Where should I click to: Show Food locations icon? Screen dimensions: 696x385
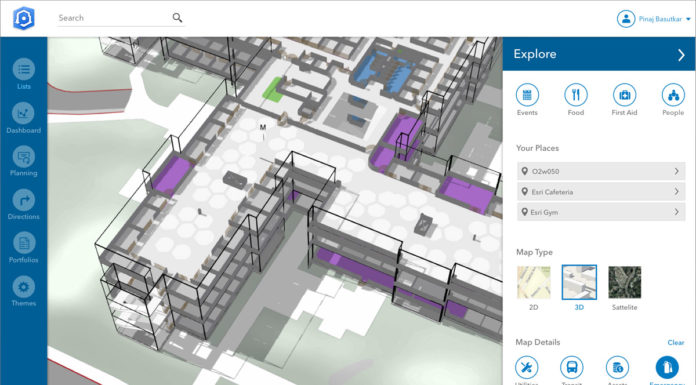pos(576,95)
